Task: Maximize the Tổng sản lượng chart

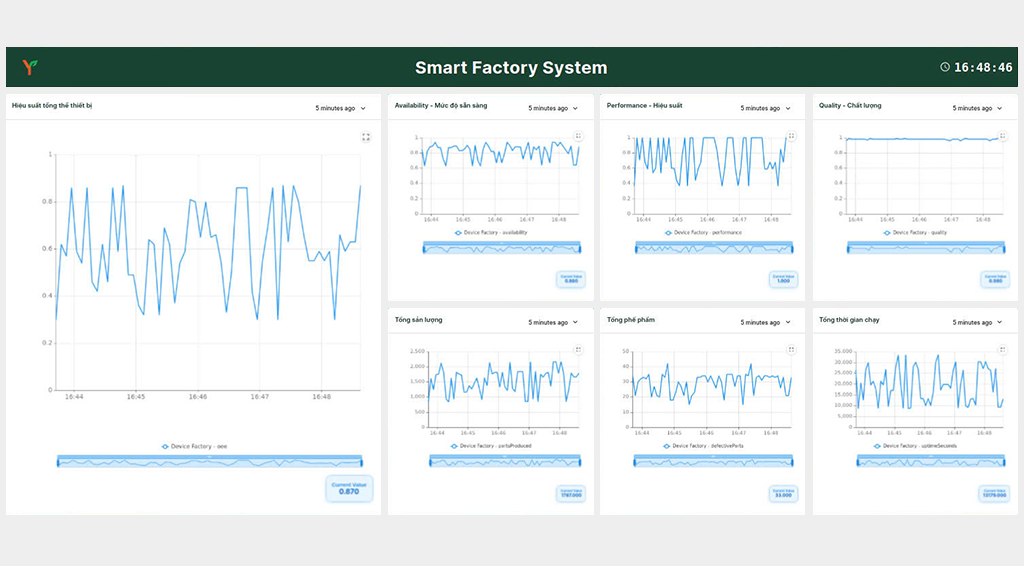Action: (578, 350)
